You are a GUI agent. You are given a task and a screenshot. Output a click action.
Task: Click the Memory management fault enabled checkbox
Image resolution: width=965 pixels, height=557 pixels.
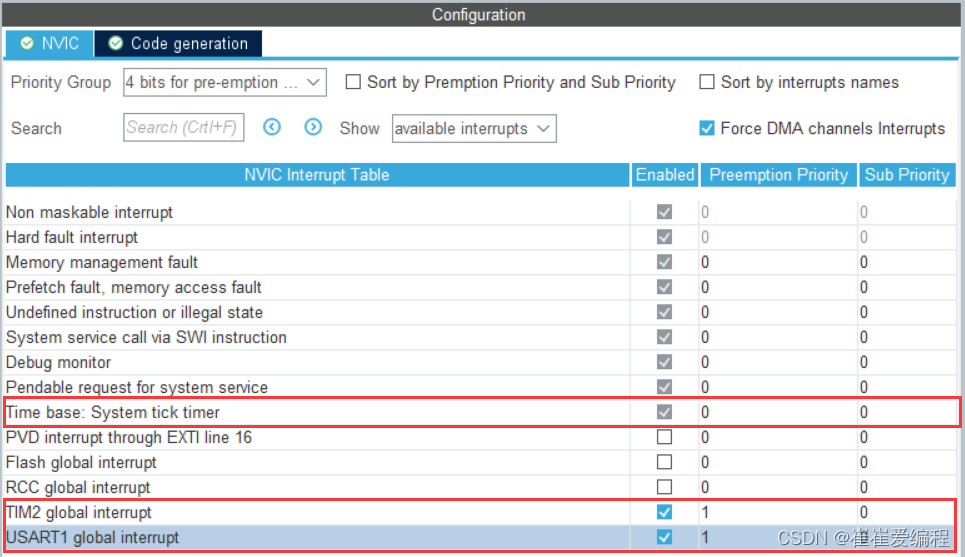664,262
